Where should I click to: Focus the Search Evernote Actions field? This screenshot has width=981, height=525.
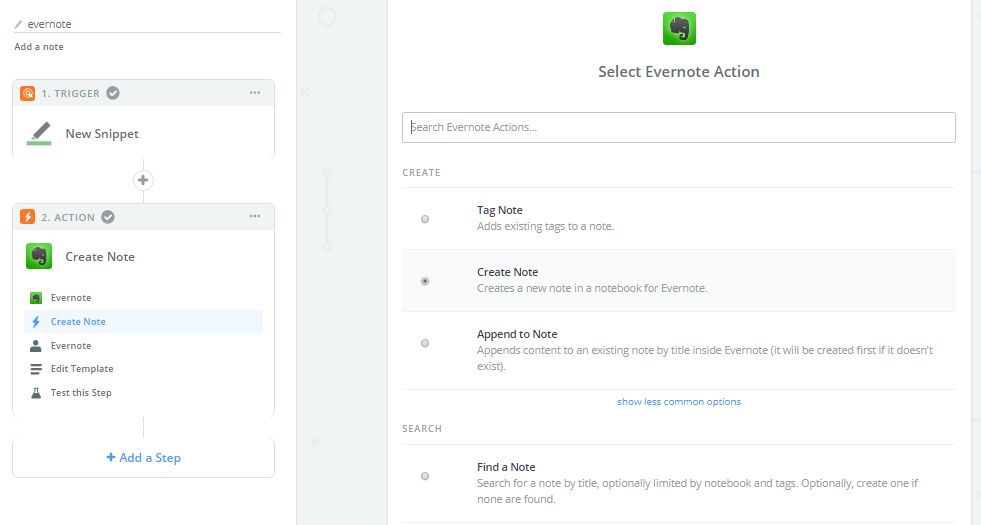point(679,127)
